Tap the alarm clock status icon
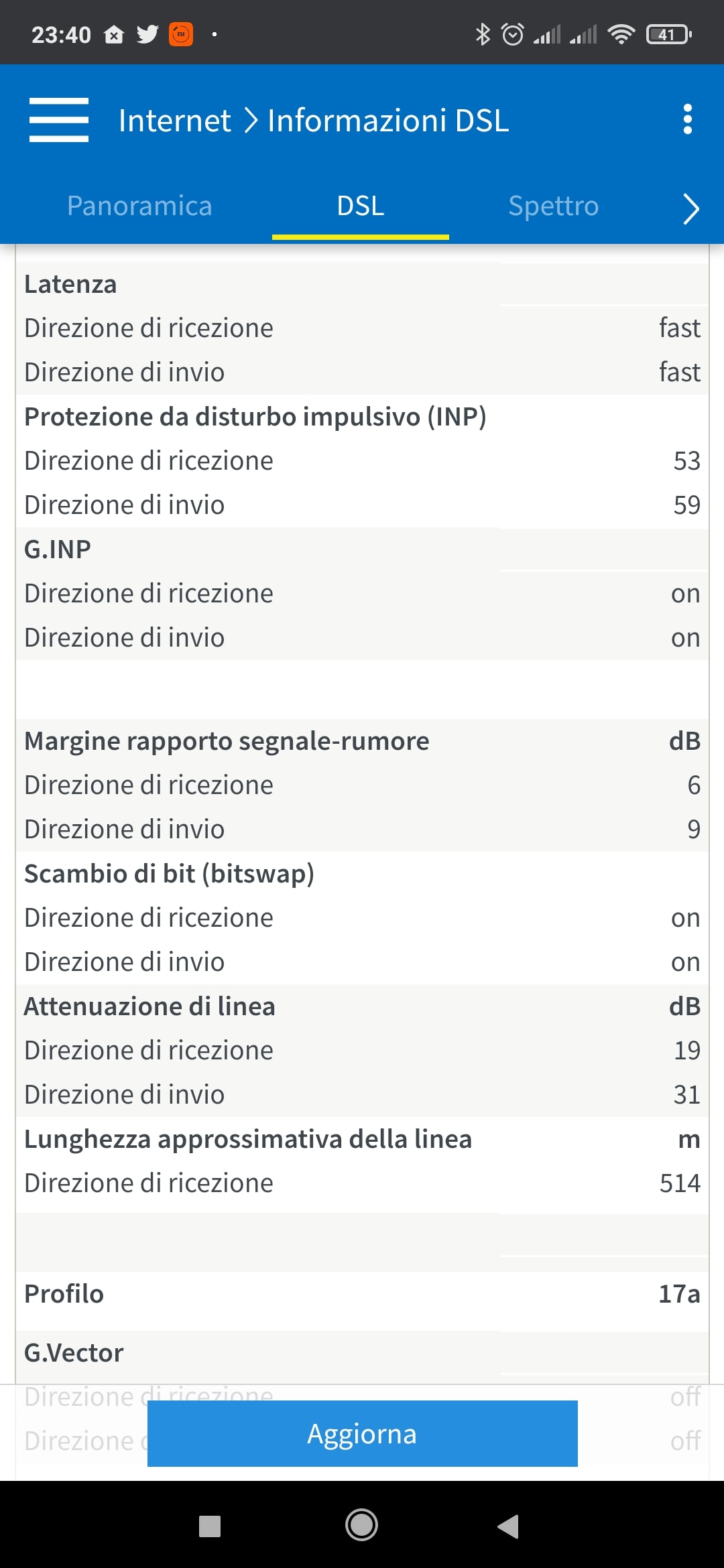The height and width of the screenshot is (1568, 724). pos(513,34)
